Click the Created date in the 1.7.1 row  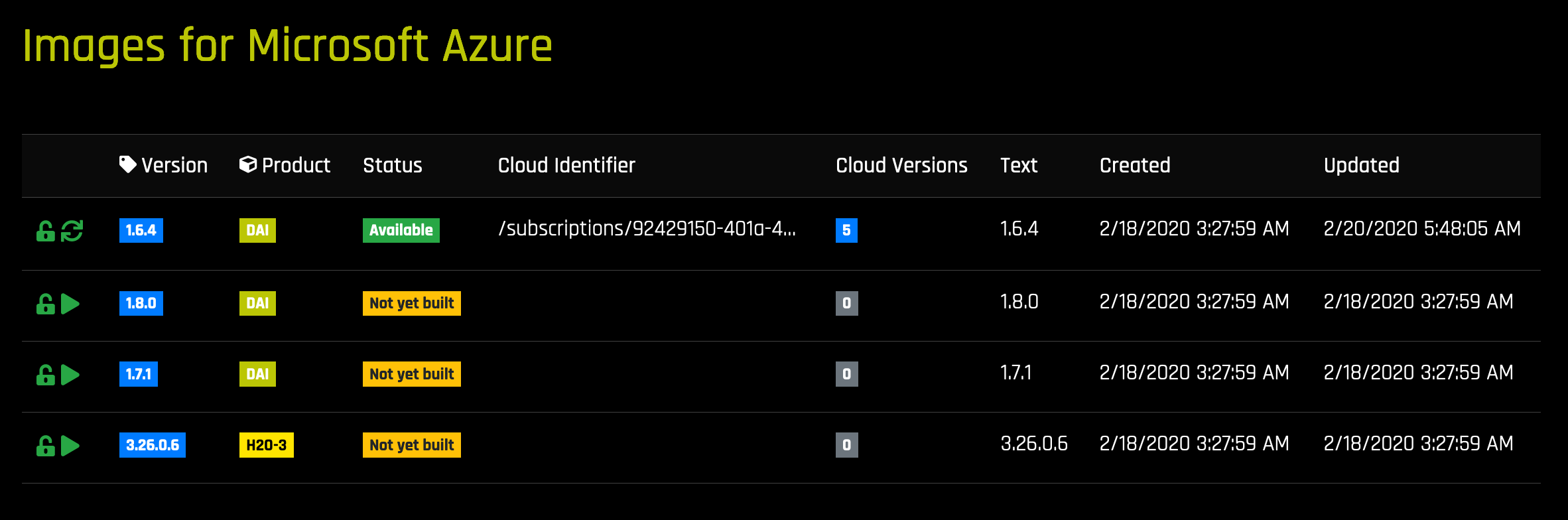[x=1195, y=373]
